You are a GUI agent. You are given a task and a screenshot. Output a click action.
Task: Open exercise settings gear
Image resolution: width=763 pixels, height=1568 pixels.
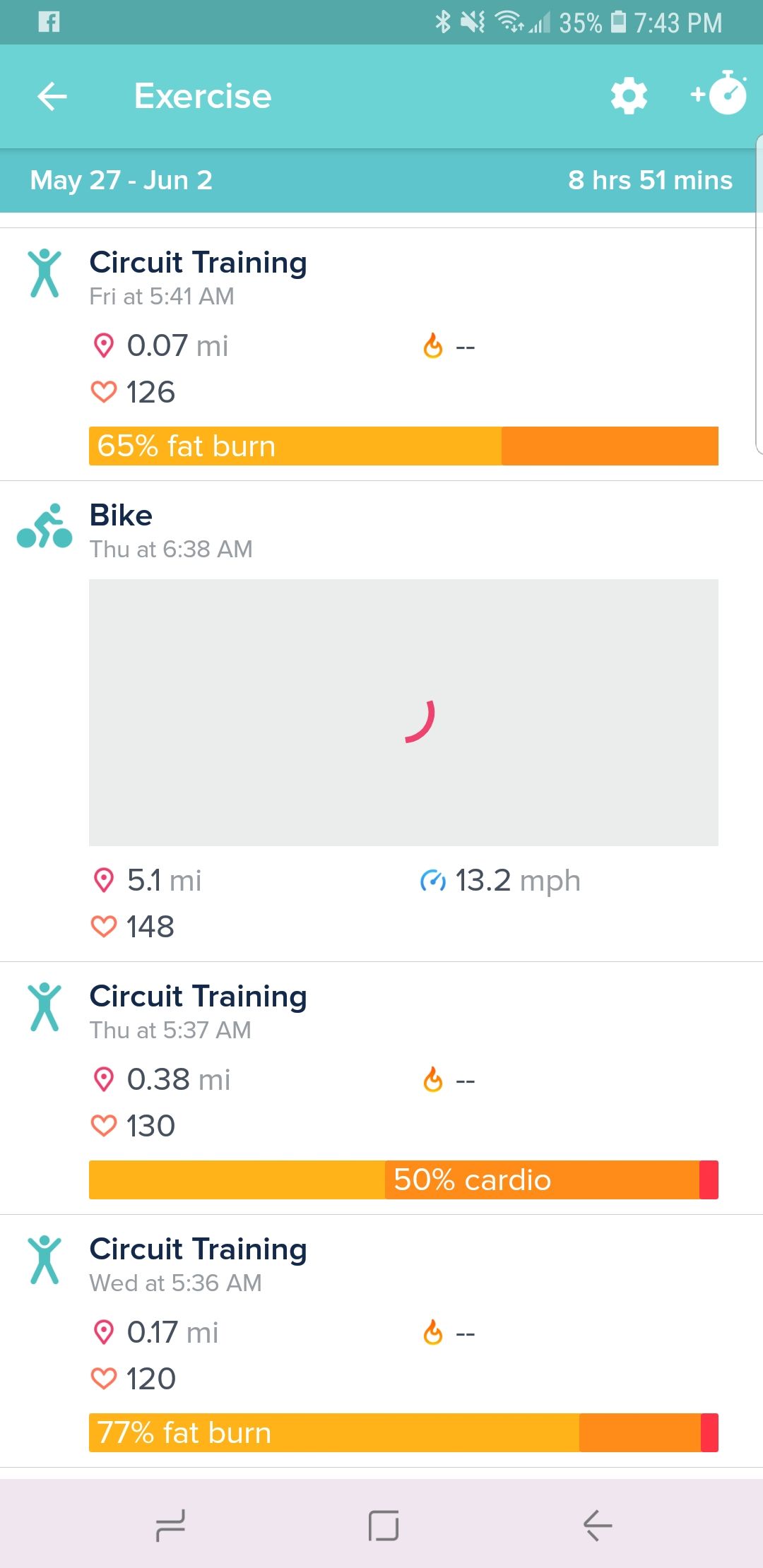628,95
